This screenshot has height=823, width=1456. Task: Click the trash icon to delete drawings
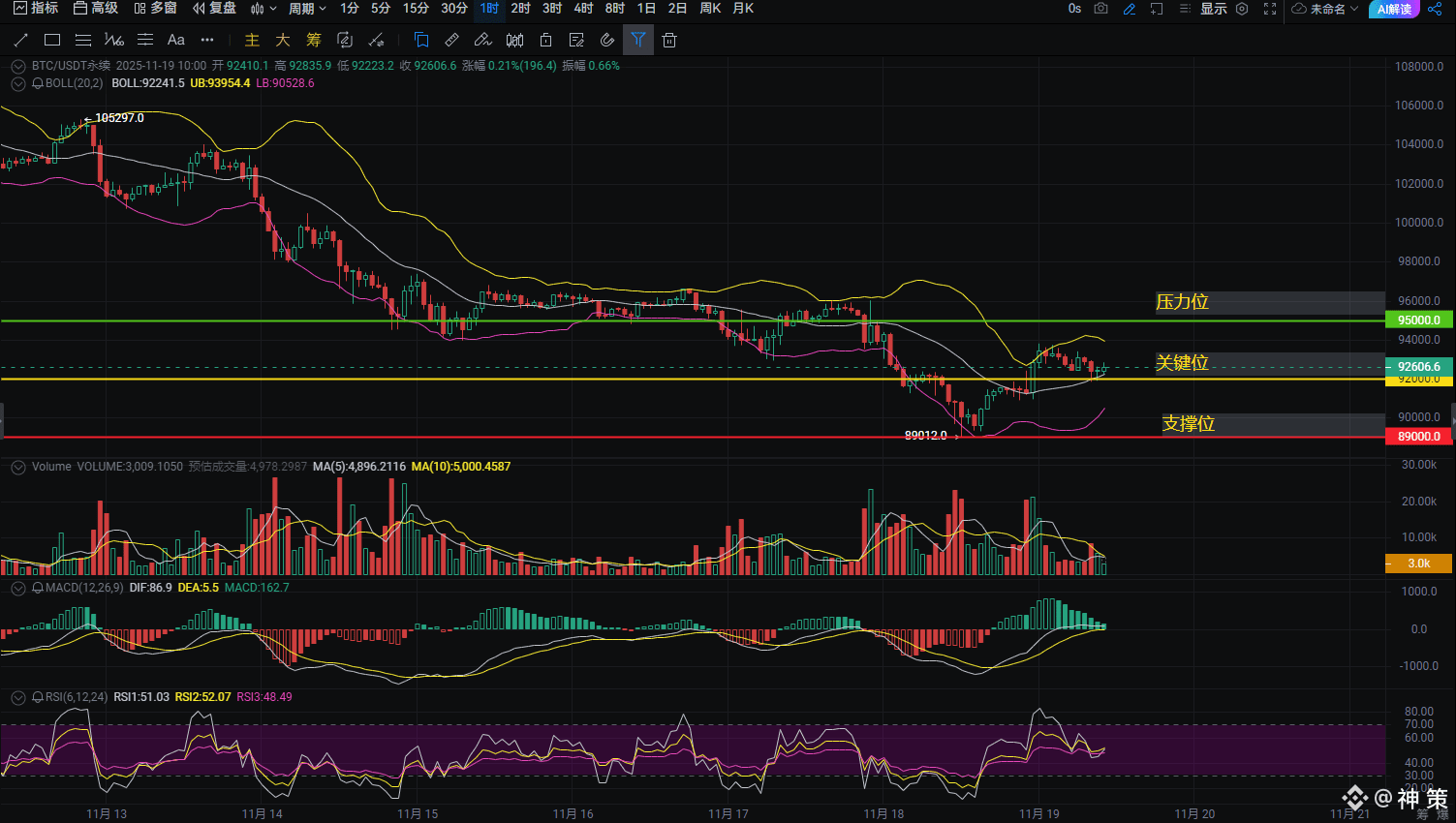669,40
